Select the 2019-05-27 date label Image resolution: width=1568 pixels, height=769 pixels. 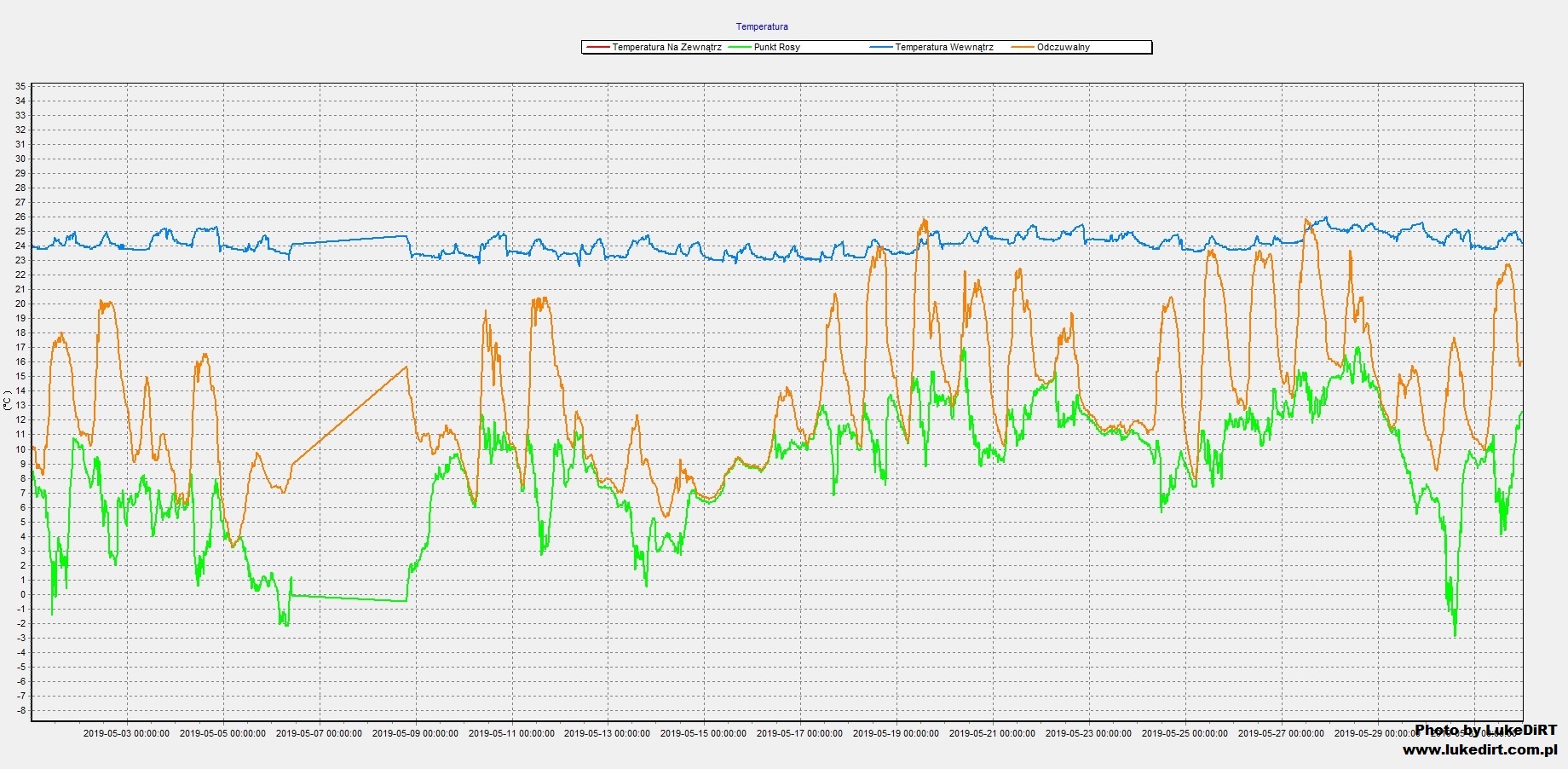click(1281, 733)
